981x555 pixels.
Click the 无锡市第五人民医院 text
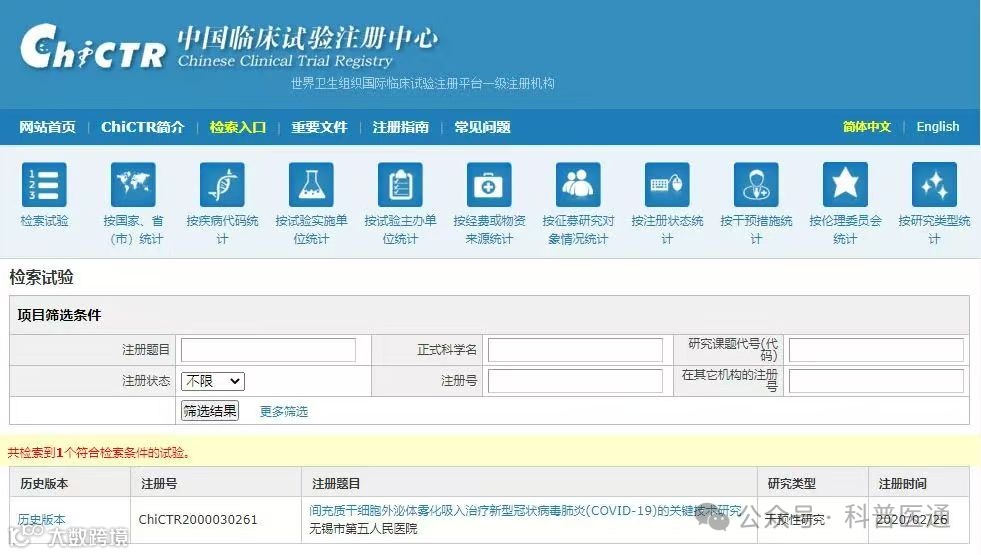(x=363, y=529)
